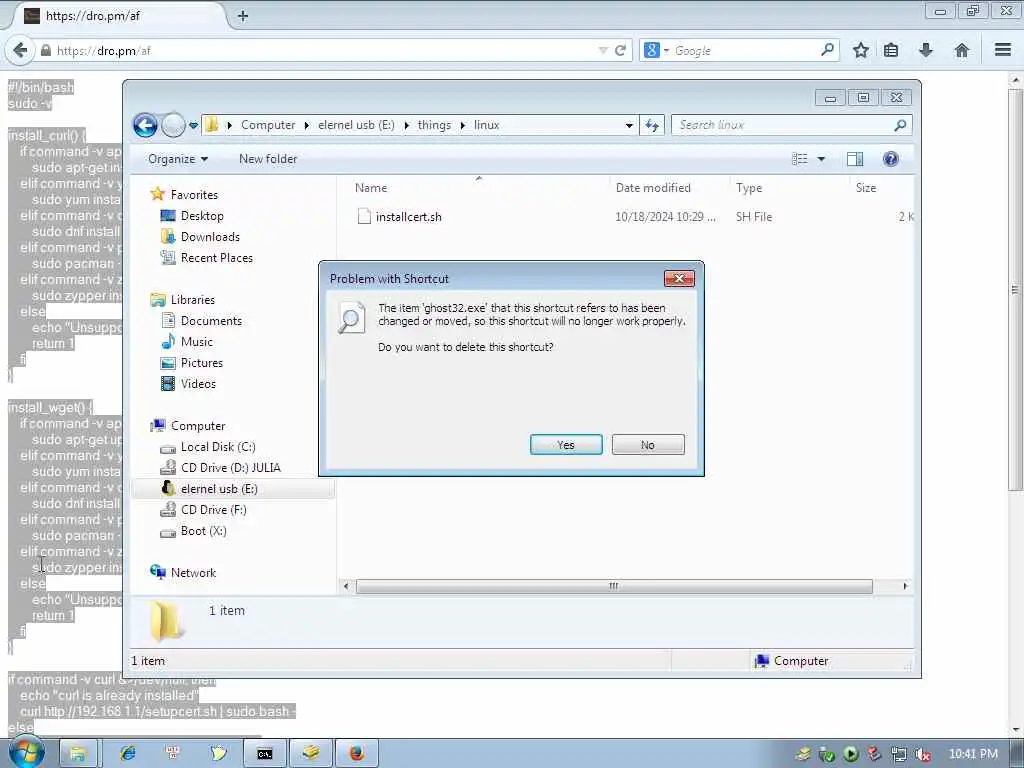The height and width of the screenshot is (768, 1024).
Task: Open Boot (X:) drive
Action: (x=203, y=530)
